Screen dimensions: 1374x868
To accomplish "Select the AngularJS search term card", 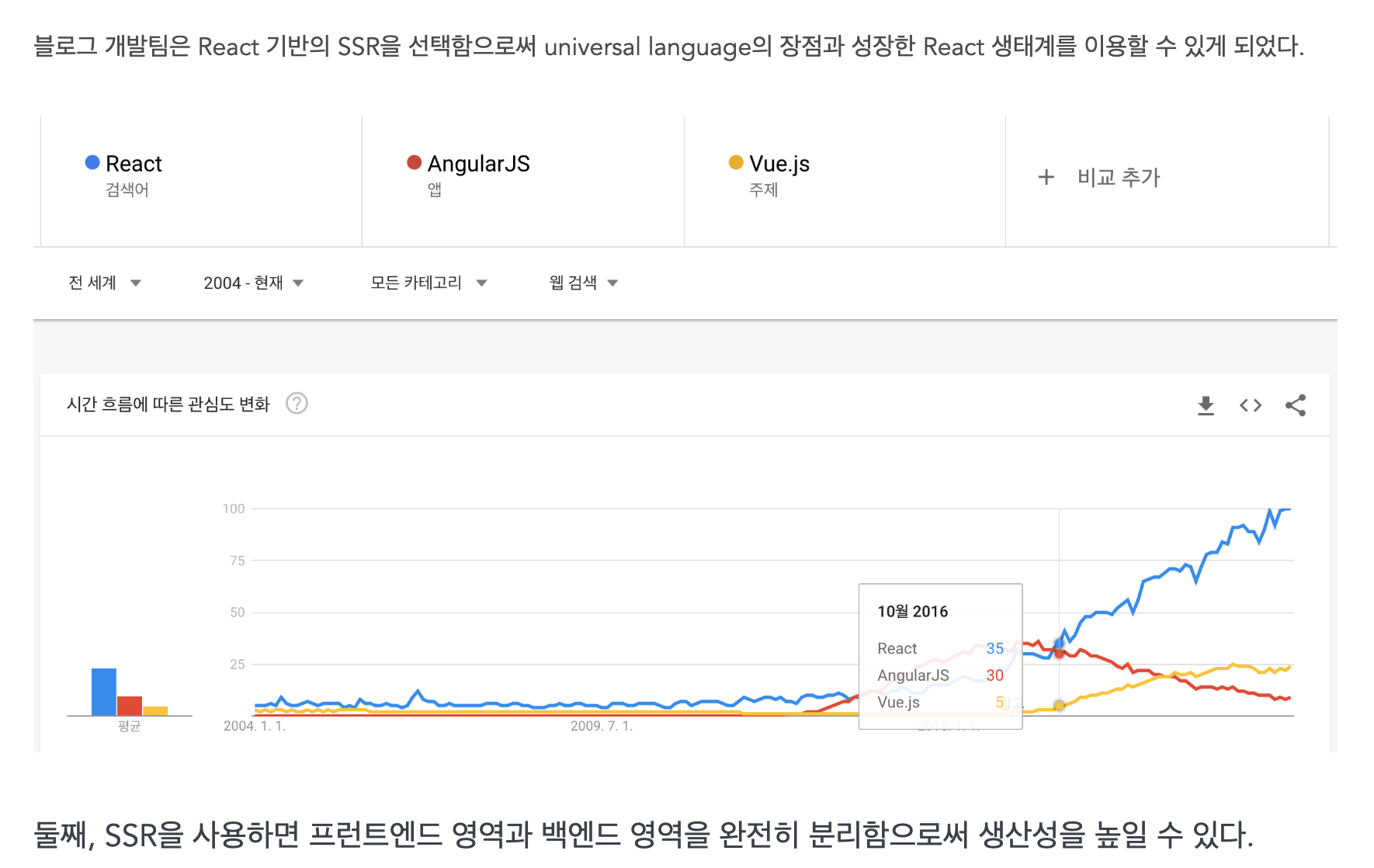I will click(523, 182).
